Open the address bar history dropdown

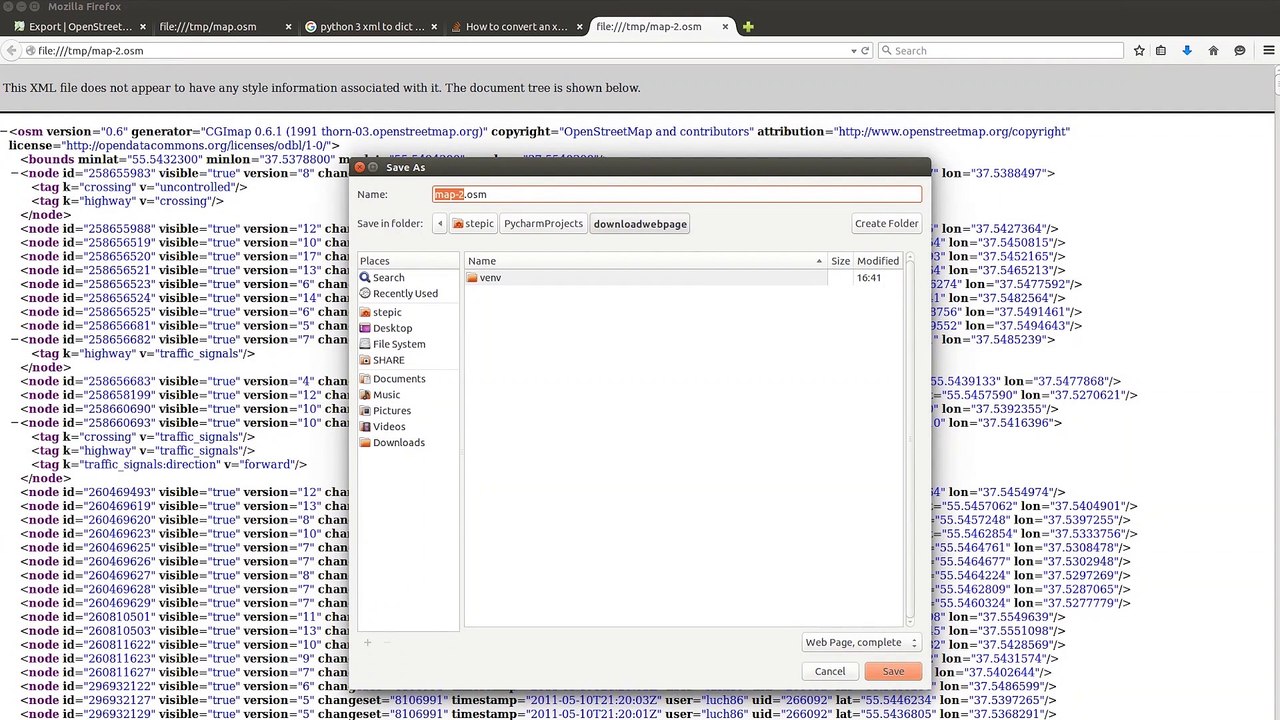(x=853, y=50)
